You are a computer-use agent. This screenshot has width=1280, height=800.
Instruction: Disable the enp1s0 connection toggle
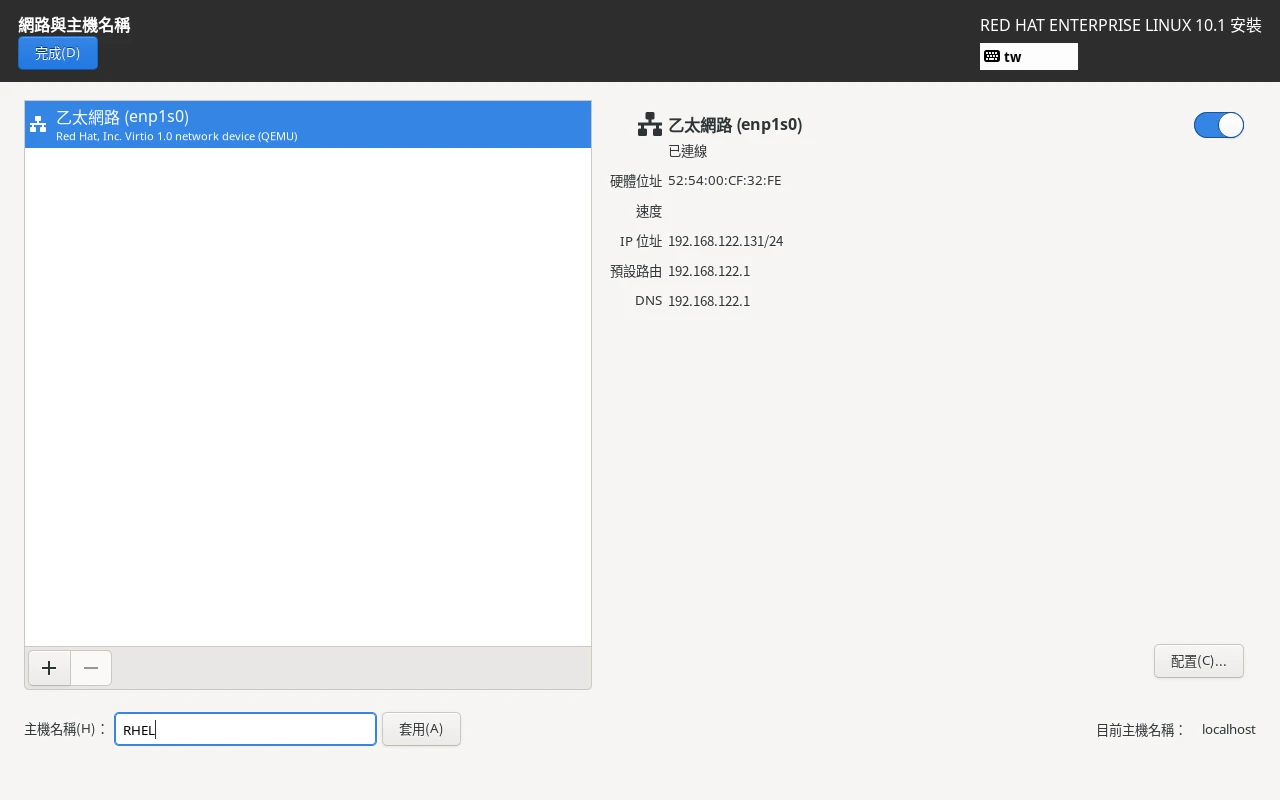1218,125
